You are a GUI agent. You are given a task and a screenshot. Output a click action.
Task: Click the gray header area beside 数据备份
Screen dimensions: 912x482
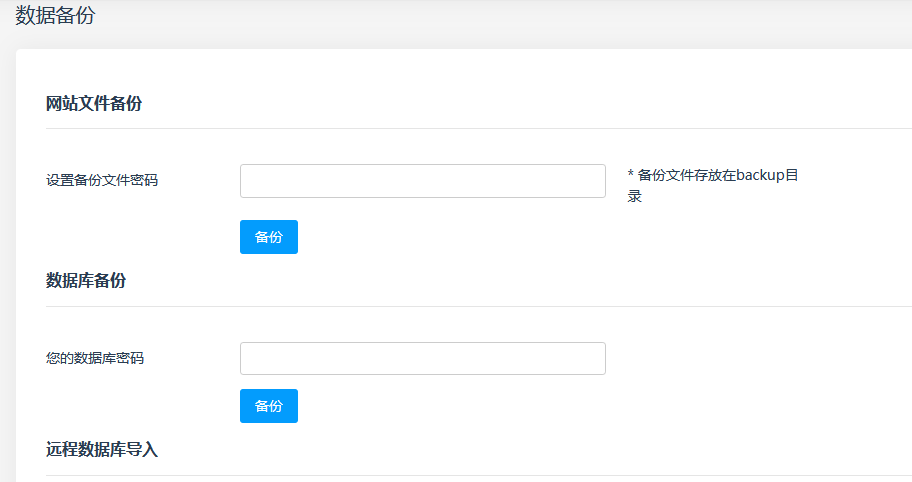point(500,23)
